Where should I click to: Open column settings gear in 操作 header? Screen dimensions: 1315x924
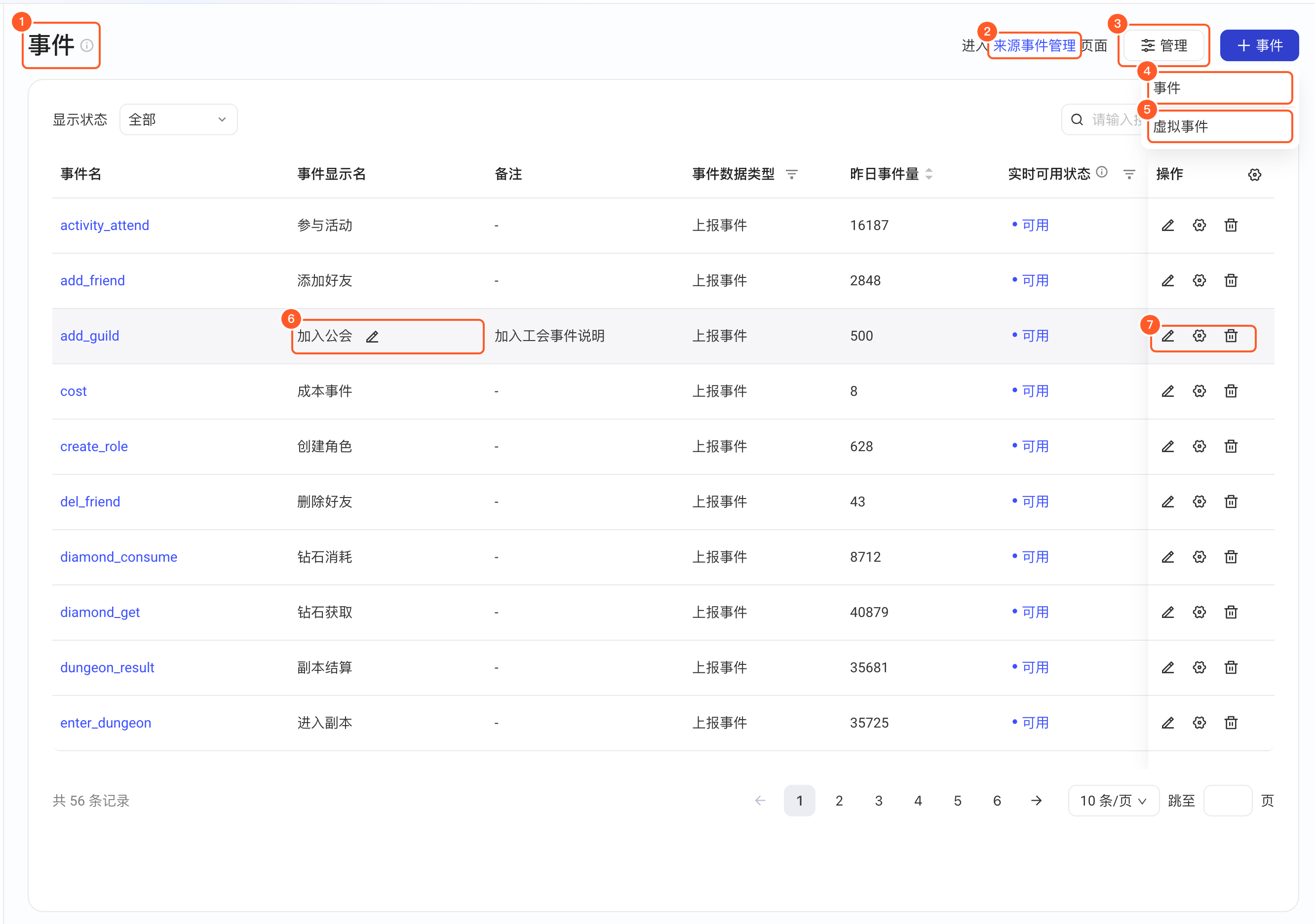(x=1254, y=175)
